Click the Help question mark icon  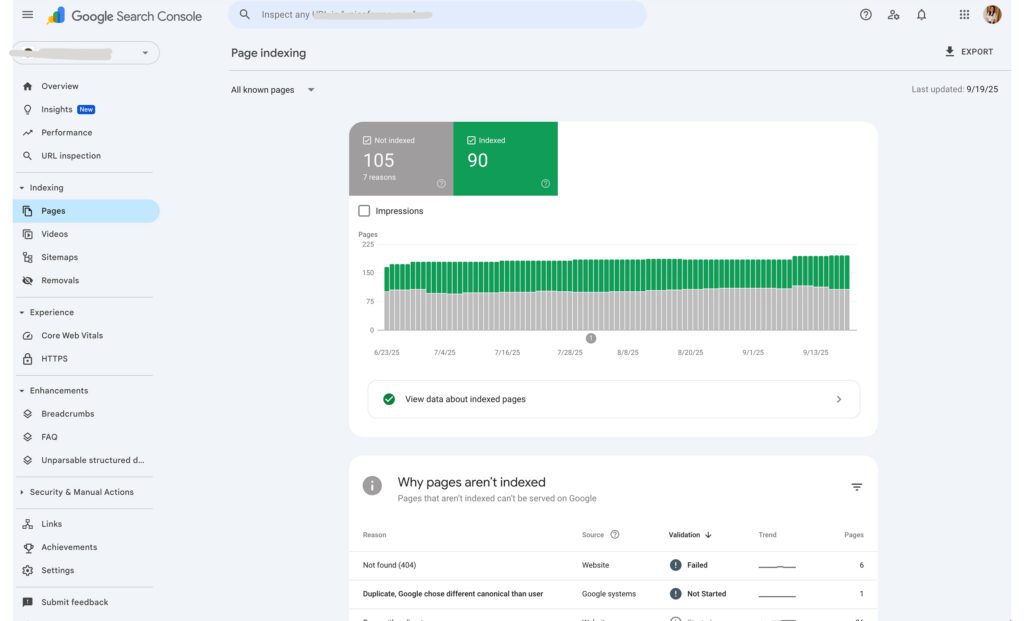(866, 15)
